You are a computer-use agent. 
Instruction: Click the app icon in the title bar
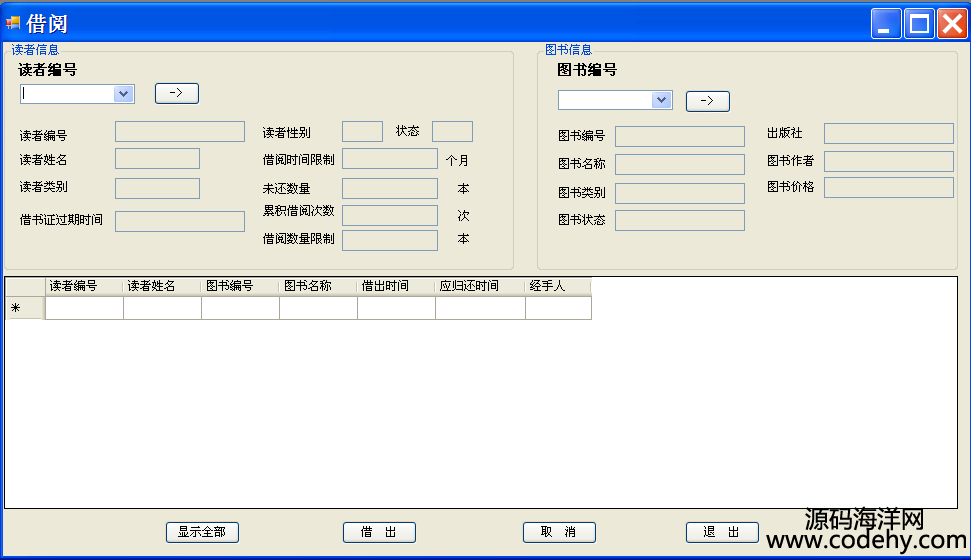pos(13,24)
